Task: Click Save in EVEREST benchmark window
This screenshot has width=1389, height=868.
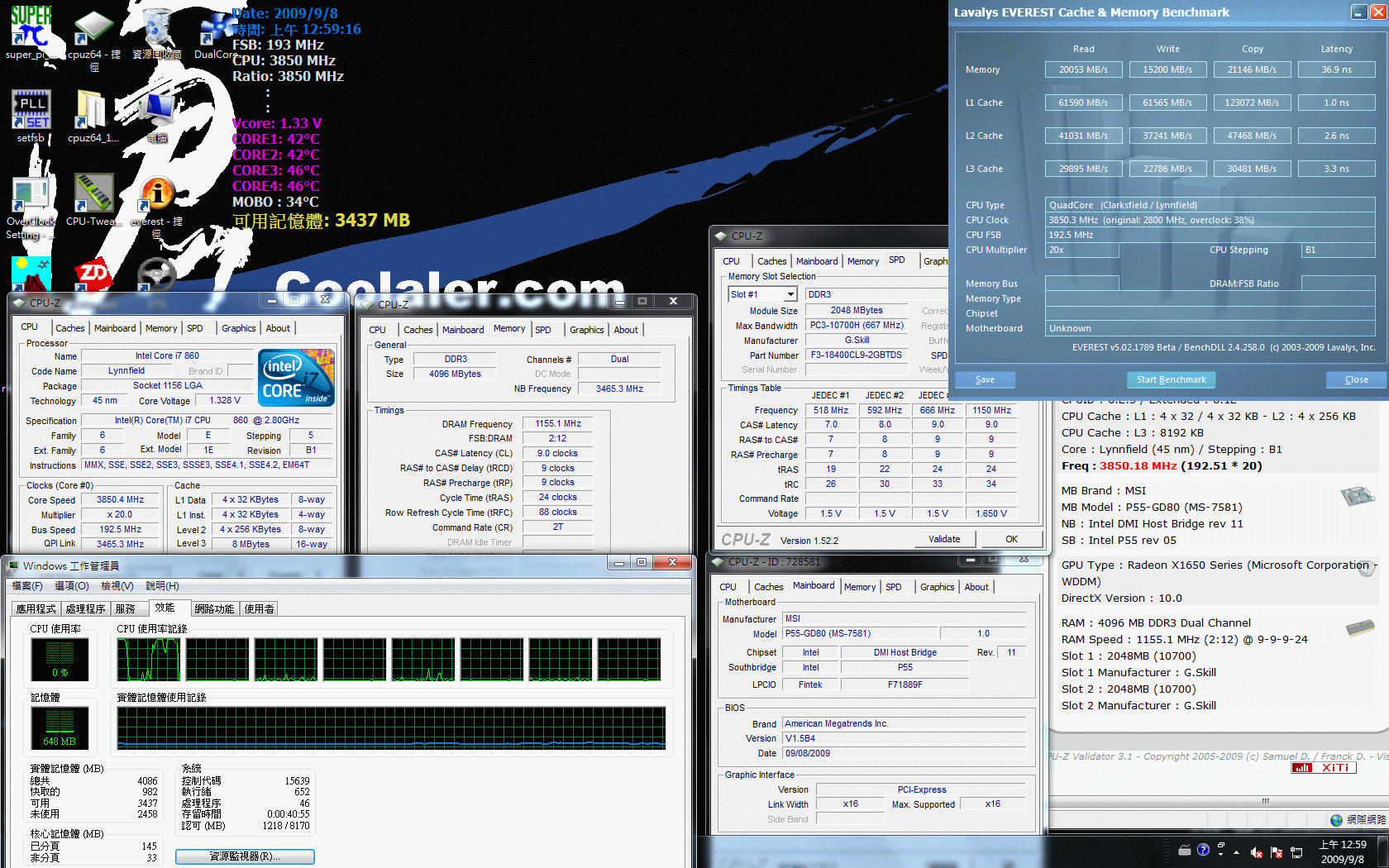Action: (986, 379)
